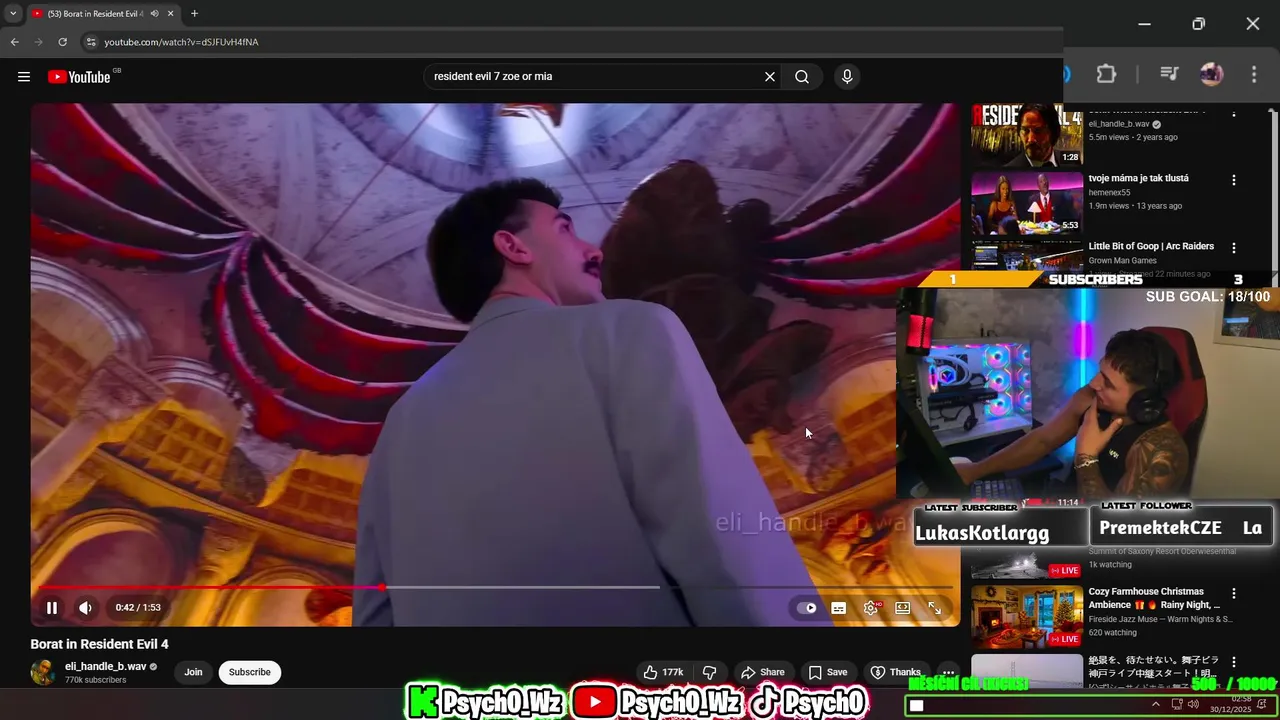The height and width of the screenshot is (720, 1280).
Task: Join eli_handle_b.wav channel membership
Action: tap(193, 672)
